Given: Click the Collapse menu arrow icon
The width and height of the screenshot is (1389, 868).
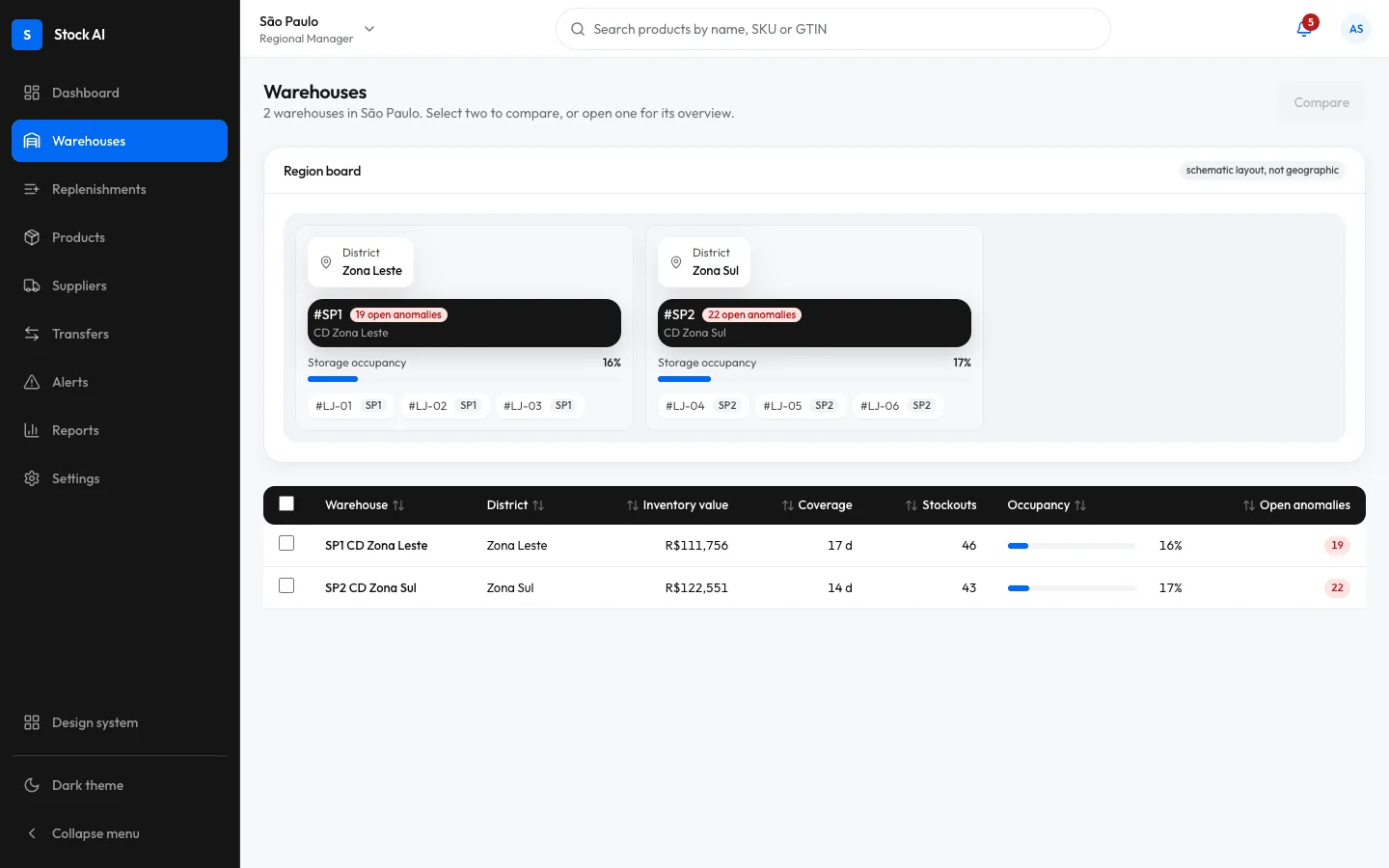Looking at the screenshot, I should (32, 833).
